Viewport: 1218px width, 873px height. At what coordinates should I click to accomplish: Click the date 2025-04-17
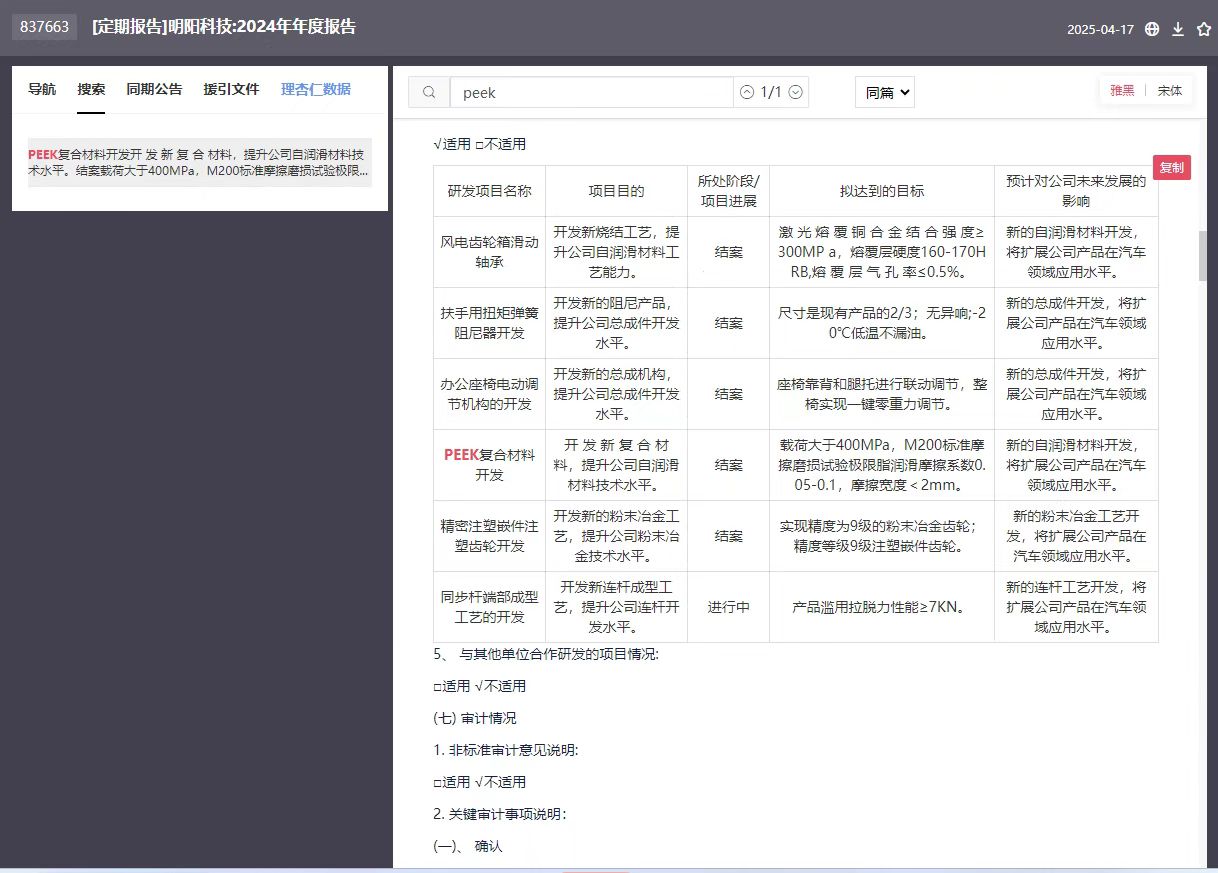pyautogui.click(x=1100, y=29)
